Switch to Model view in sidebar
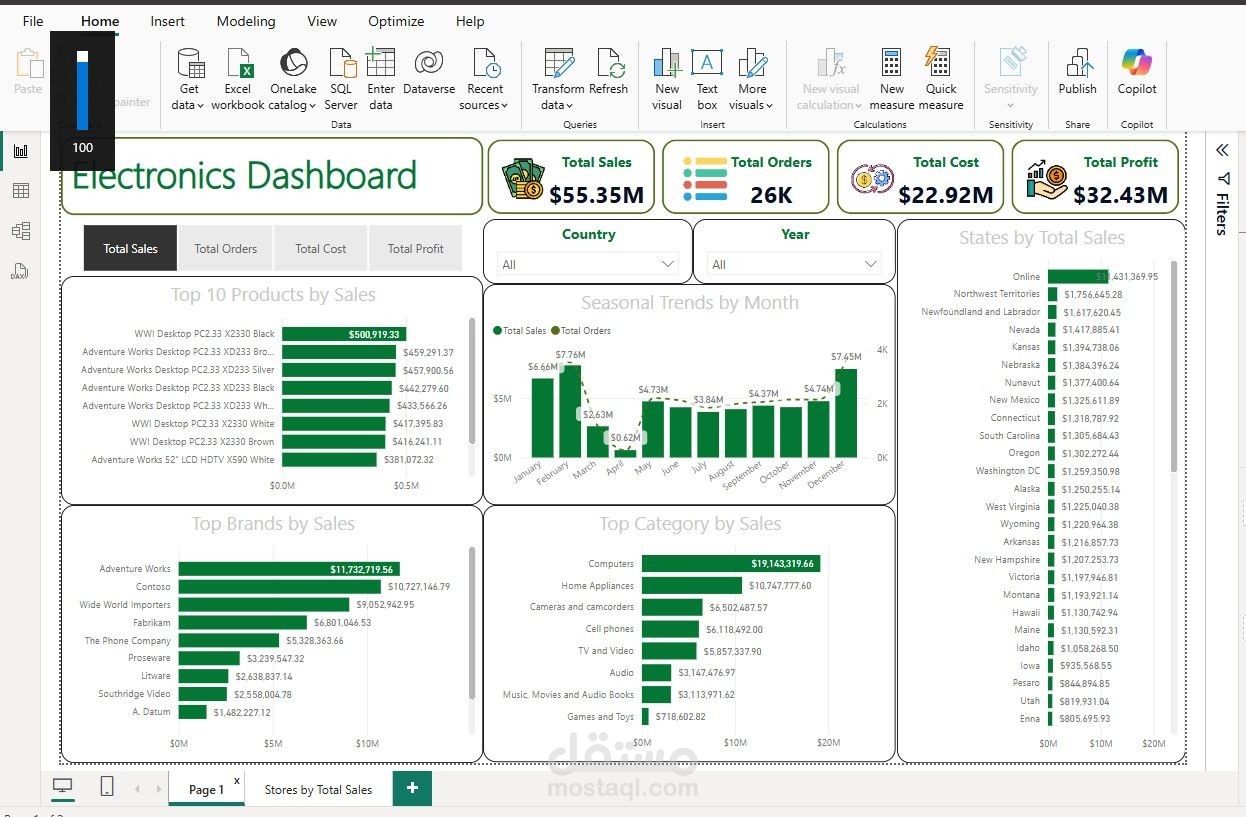1246x817 pixels. click(x=21, y=231)
